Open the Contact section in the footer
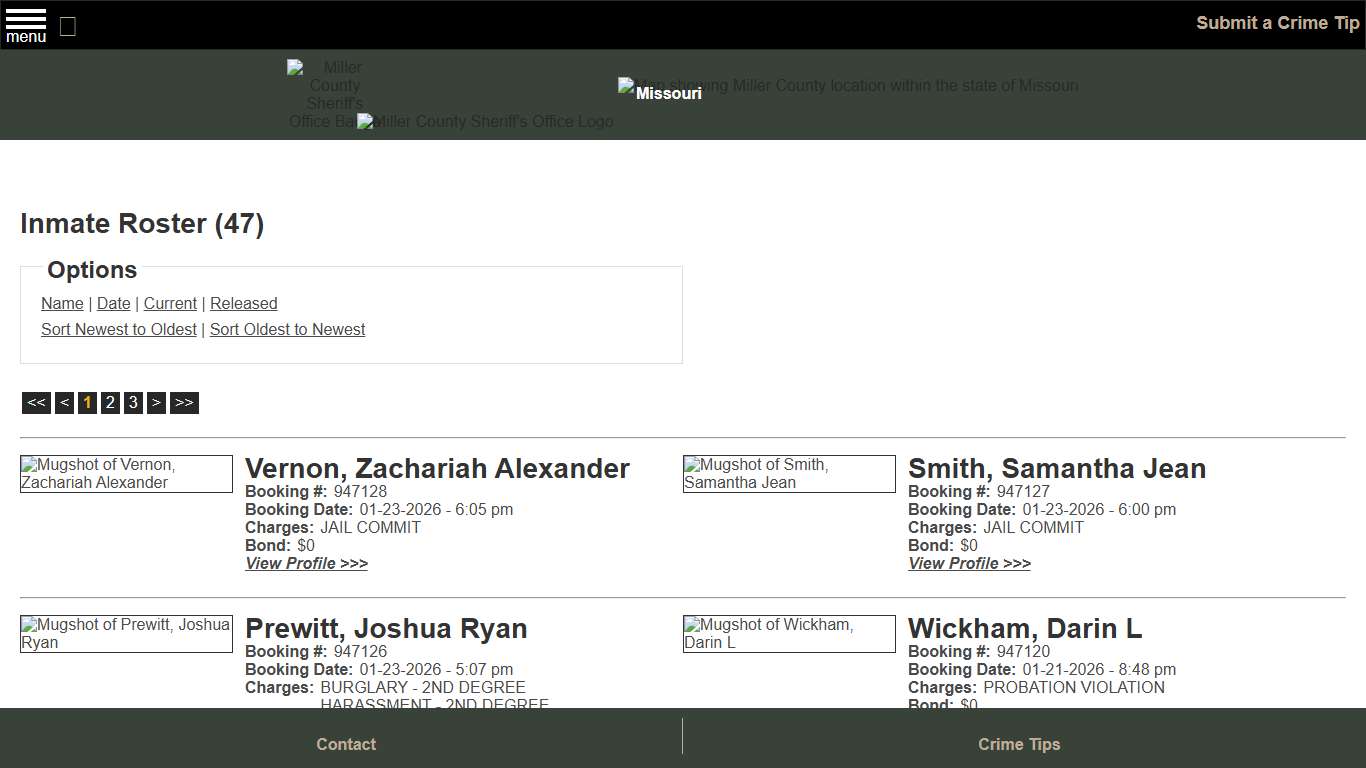This screenshot has width=1366, height=768. (x=346, y=744)
